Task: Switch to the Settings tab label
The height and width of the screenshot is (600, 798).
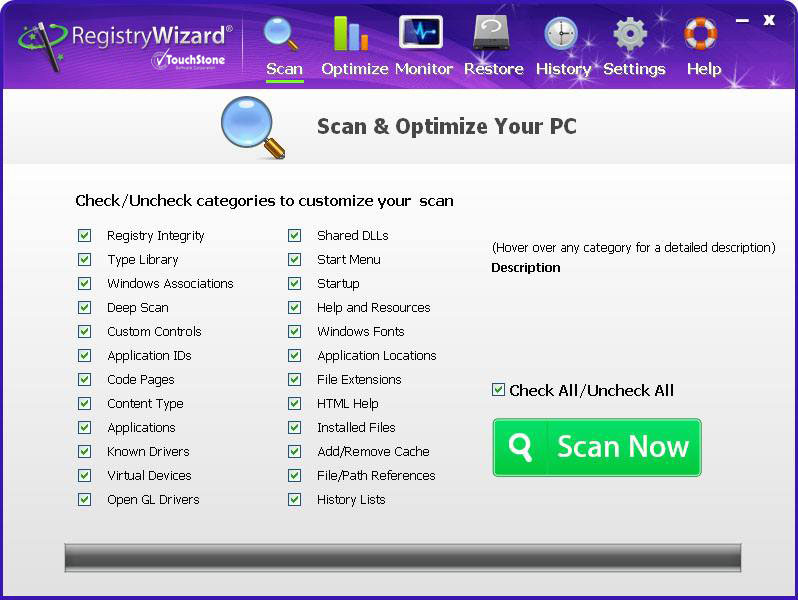Action: pos(634,69)
